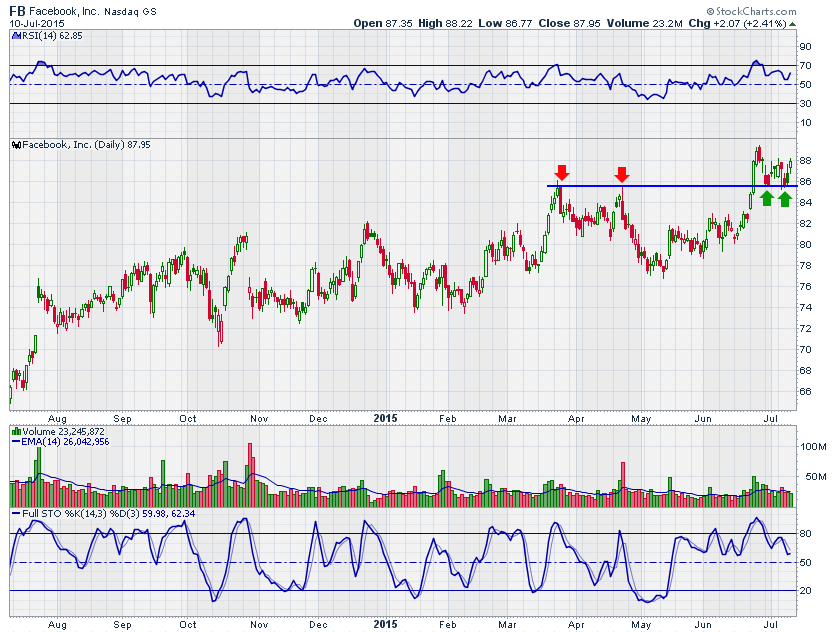
Task: Click the High 88.22 value
Action: tap(445, 23)
